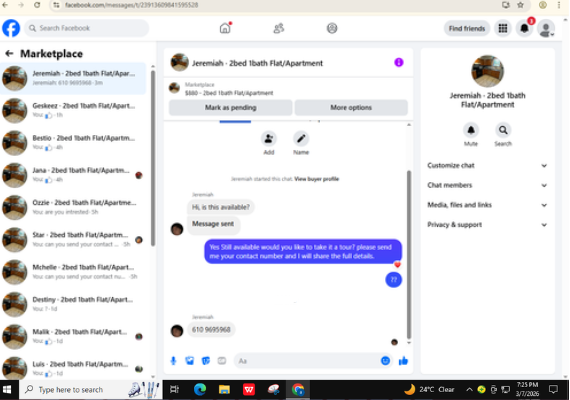The image size is (570, 400).
Task: Go back using the Marketplace arrow
Action: tap(9, 54)
